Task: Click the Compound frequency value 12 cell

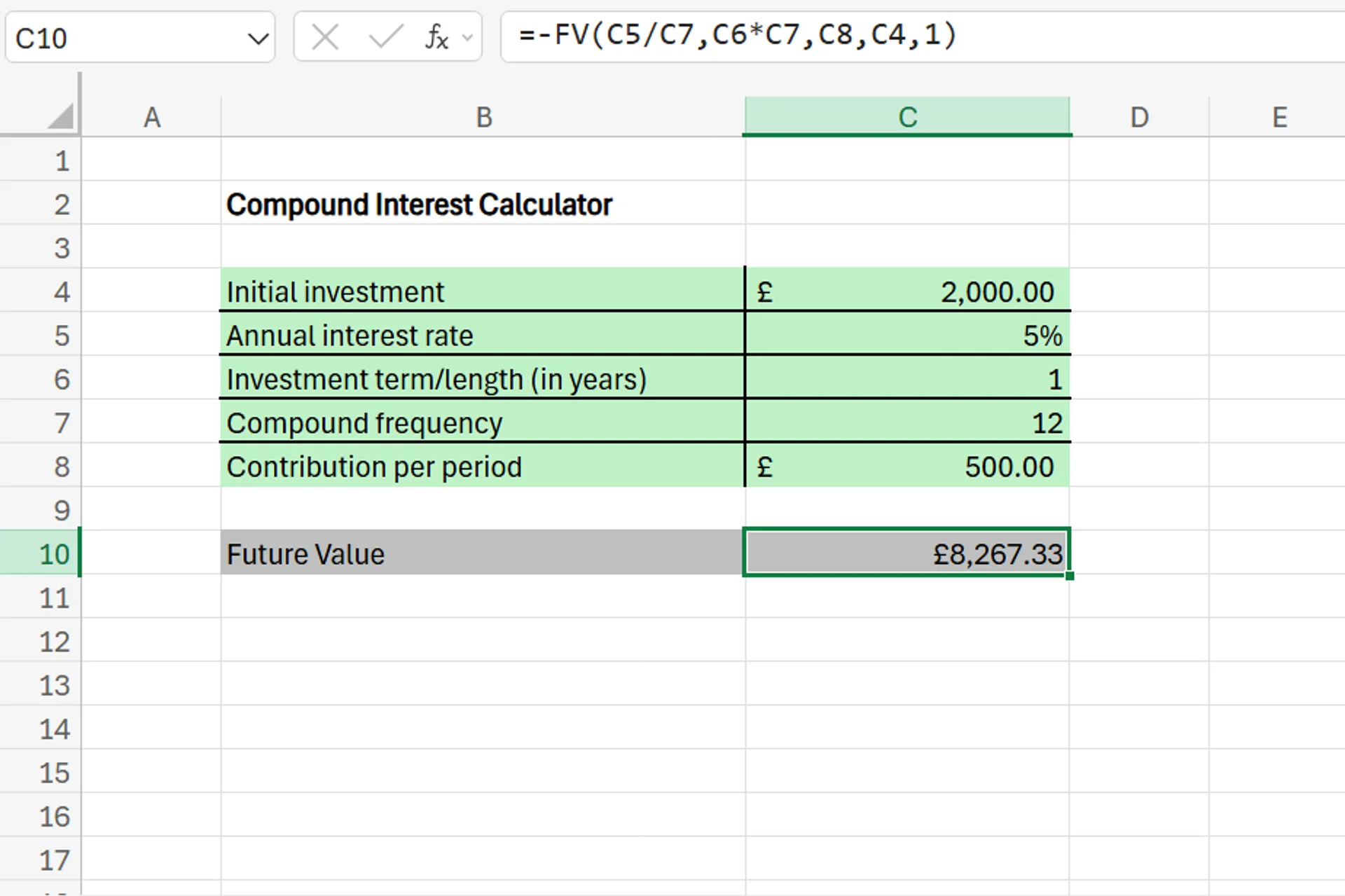Action: (x=907, y=423)
